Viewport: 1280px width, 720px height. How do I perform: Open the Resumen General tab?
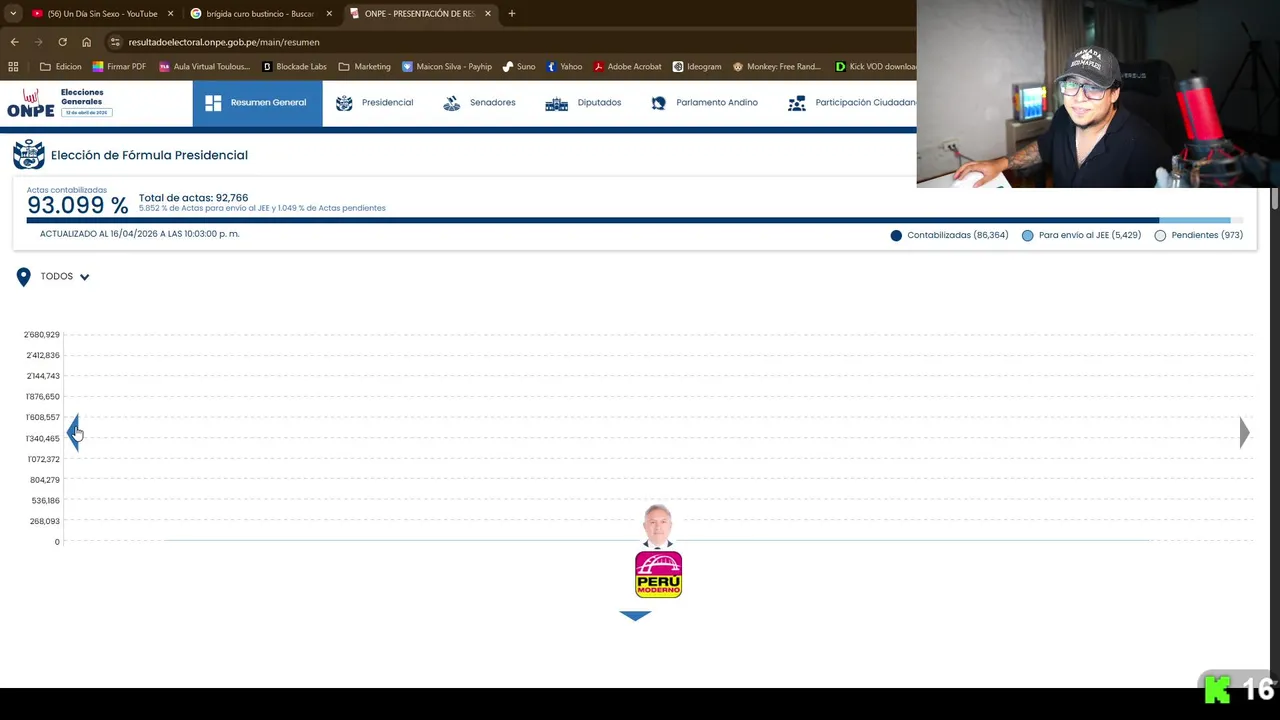click(x=257, y=103)
